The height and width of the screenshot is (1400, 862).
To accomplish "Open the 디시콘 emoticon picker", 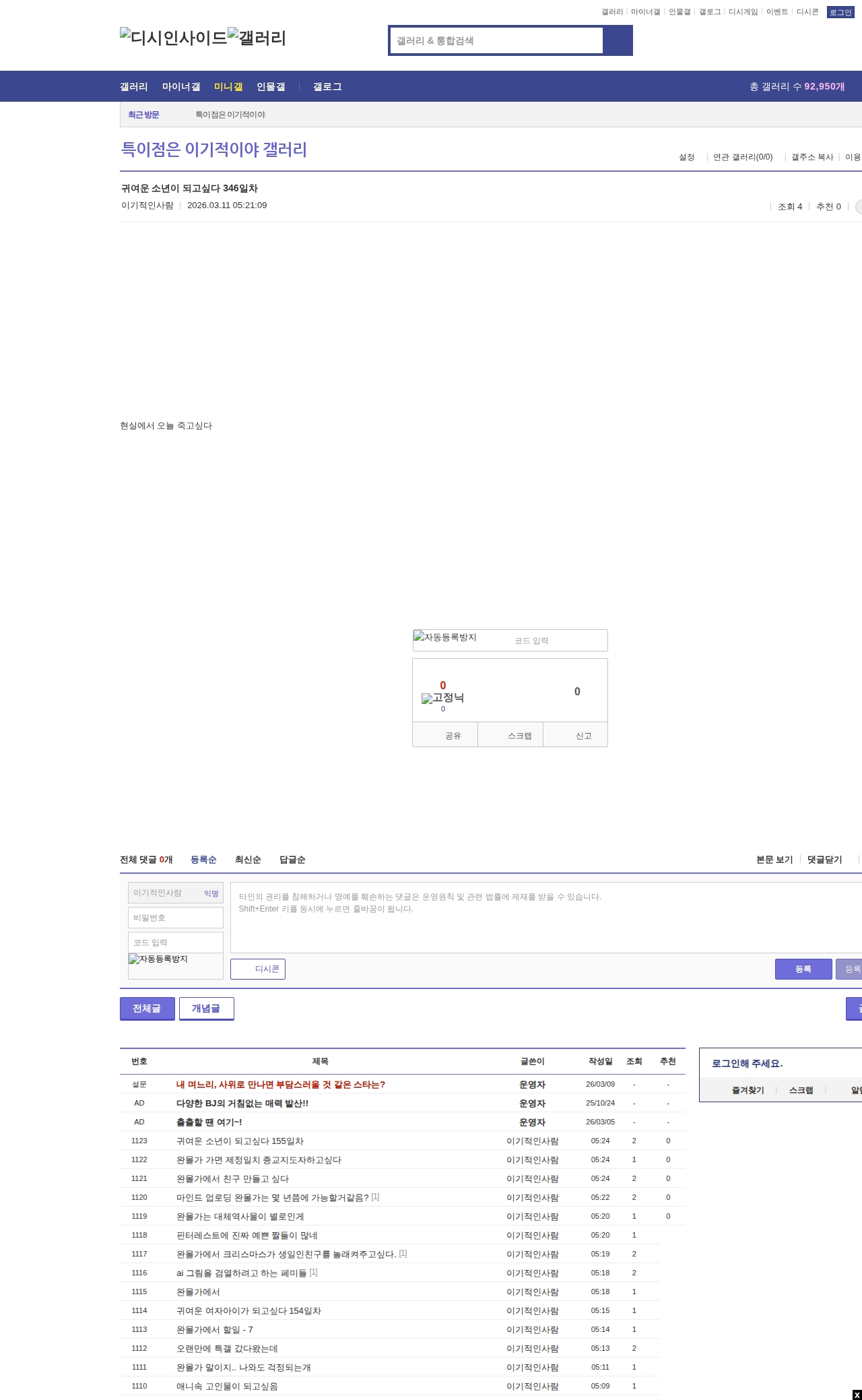I will pyautogui.click(x=258, y=969).
